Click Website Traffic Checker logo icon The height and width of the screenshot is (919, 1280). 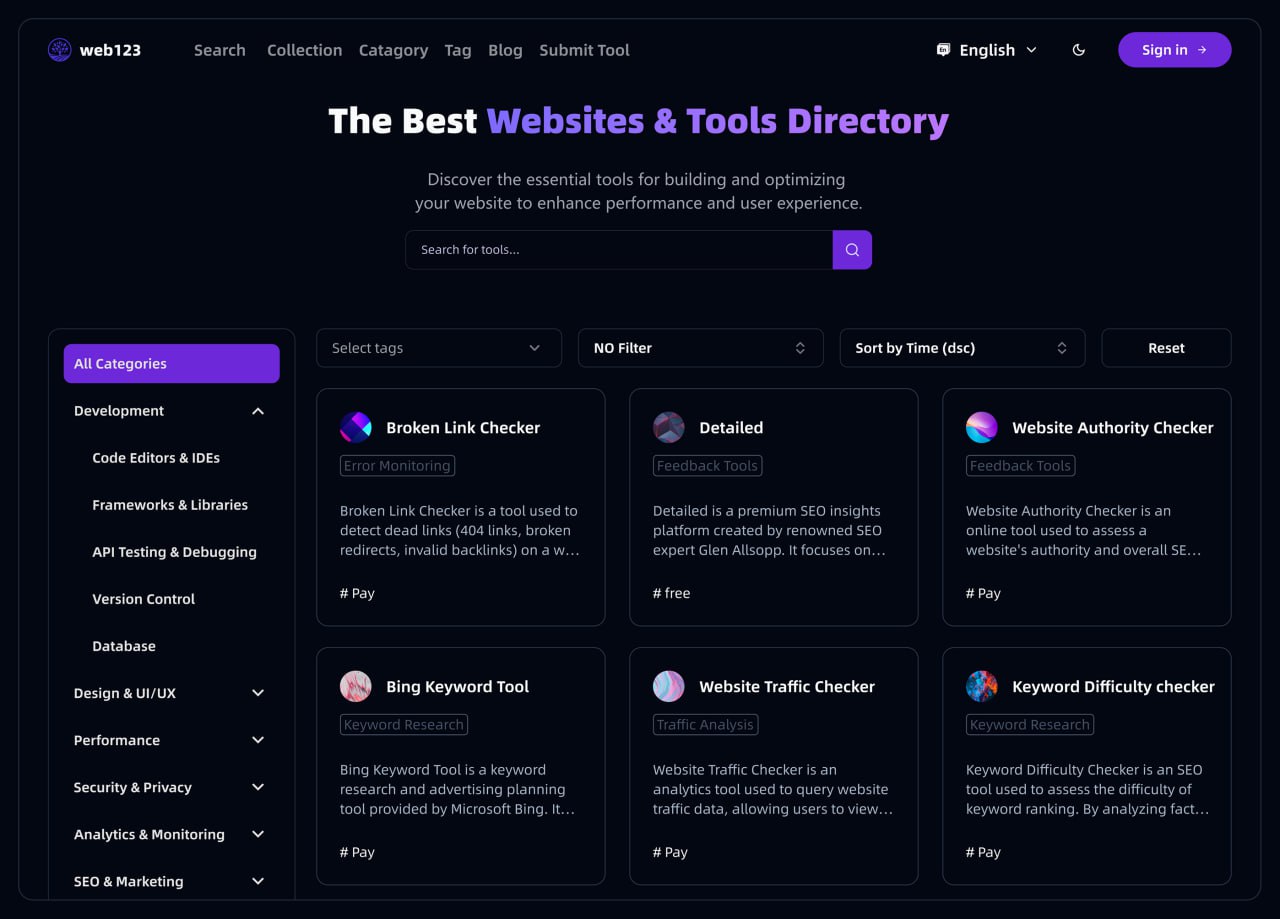coord(669,687)
